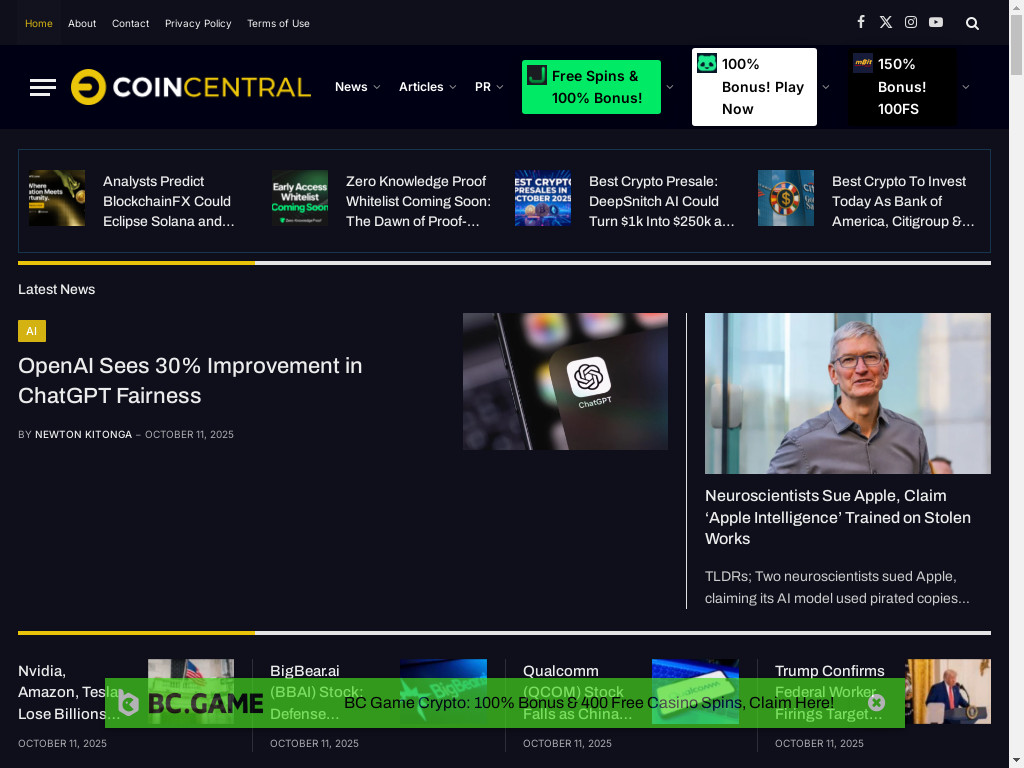Select the yellow AI category tag

(x=32, y=331)
